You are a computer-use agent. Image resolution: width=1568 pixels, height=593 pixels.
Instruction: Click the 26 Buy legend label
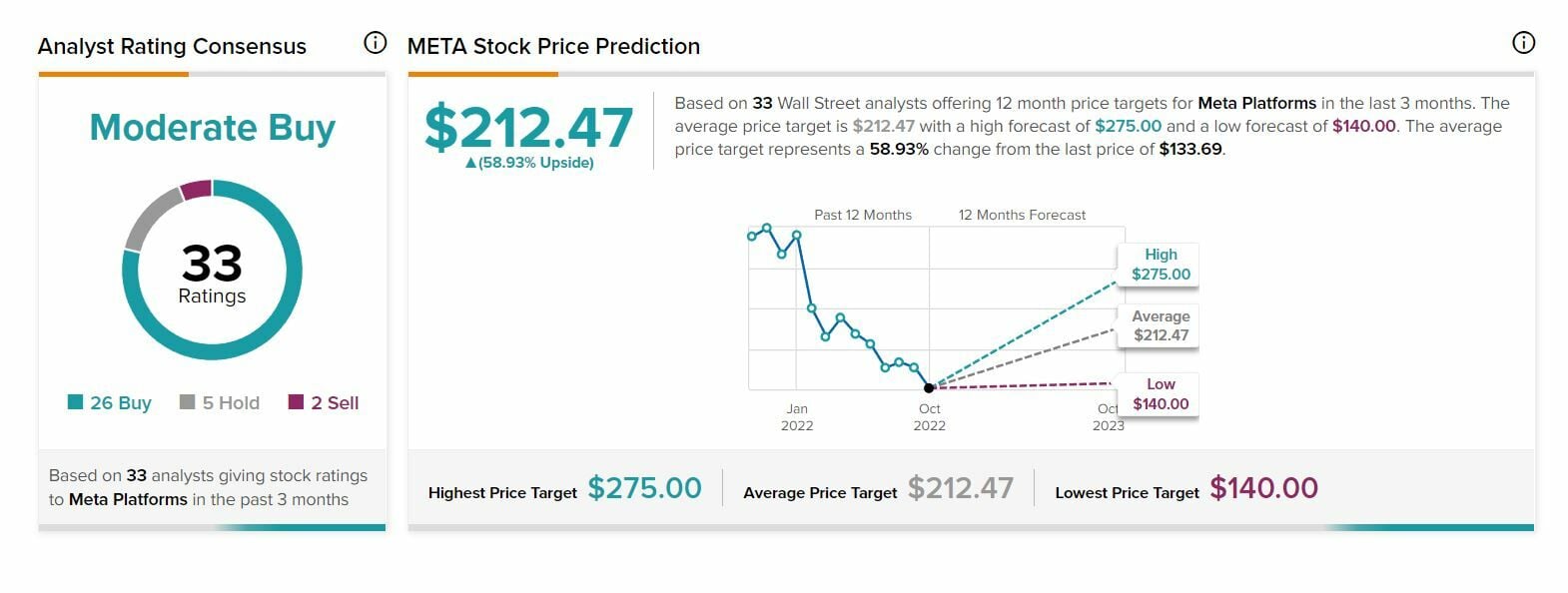(121, 403)
